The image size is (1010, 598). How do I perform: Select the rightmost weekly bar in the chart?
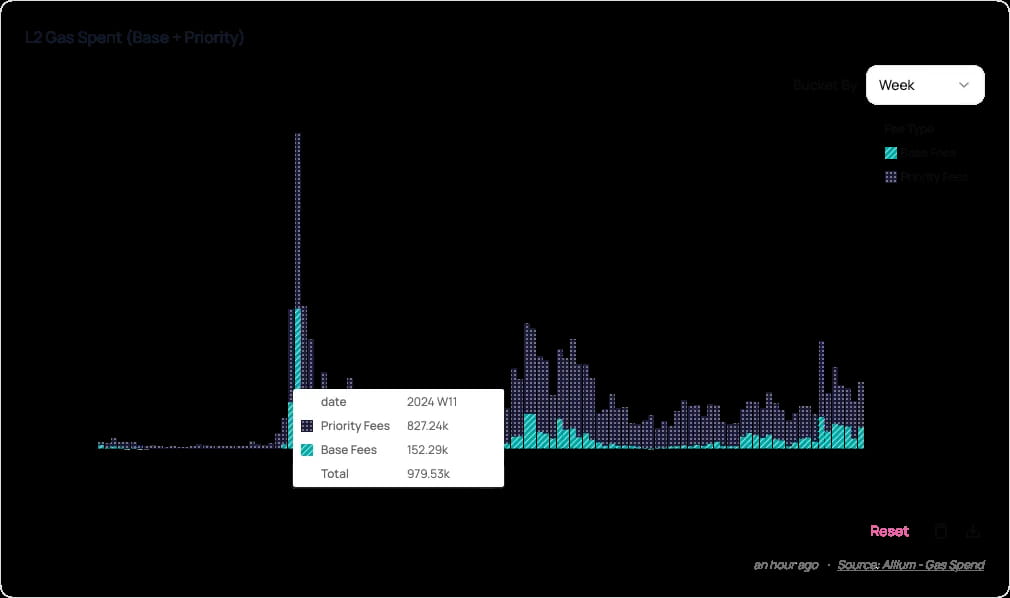click(861, 415)
